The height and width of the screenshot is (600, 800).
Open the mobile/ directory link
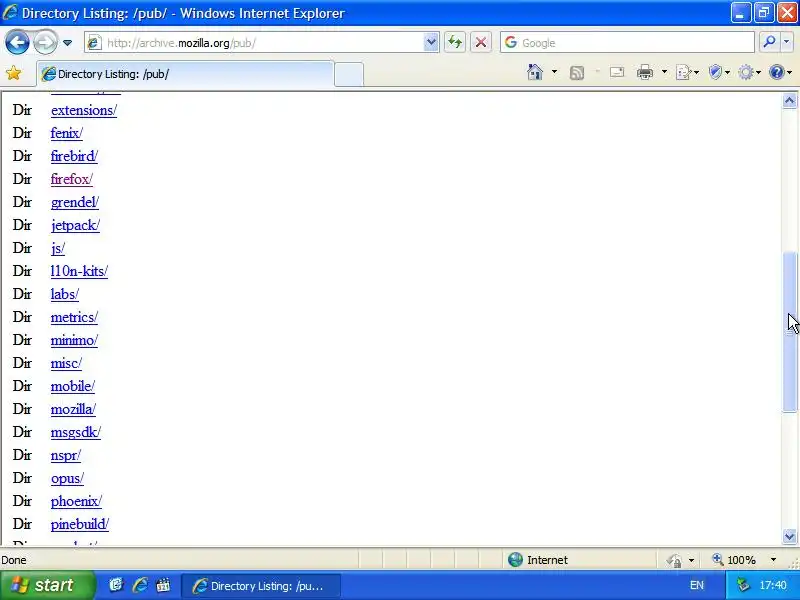point(72,386)
